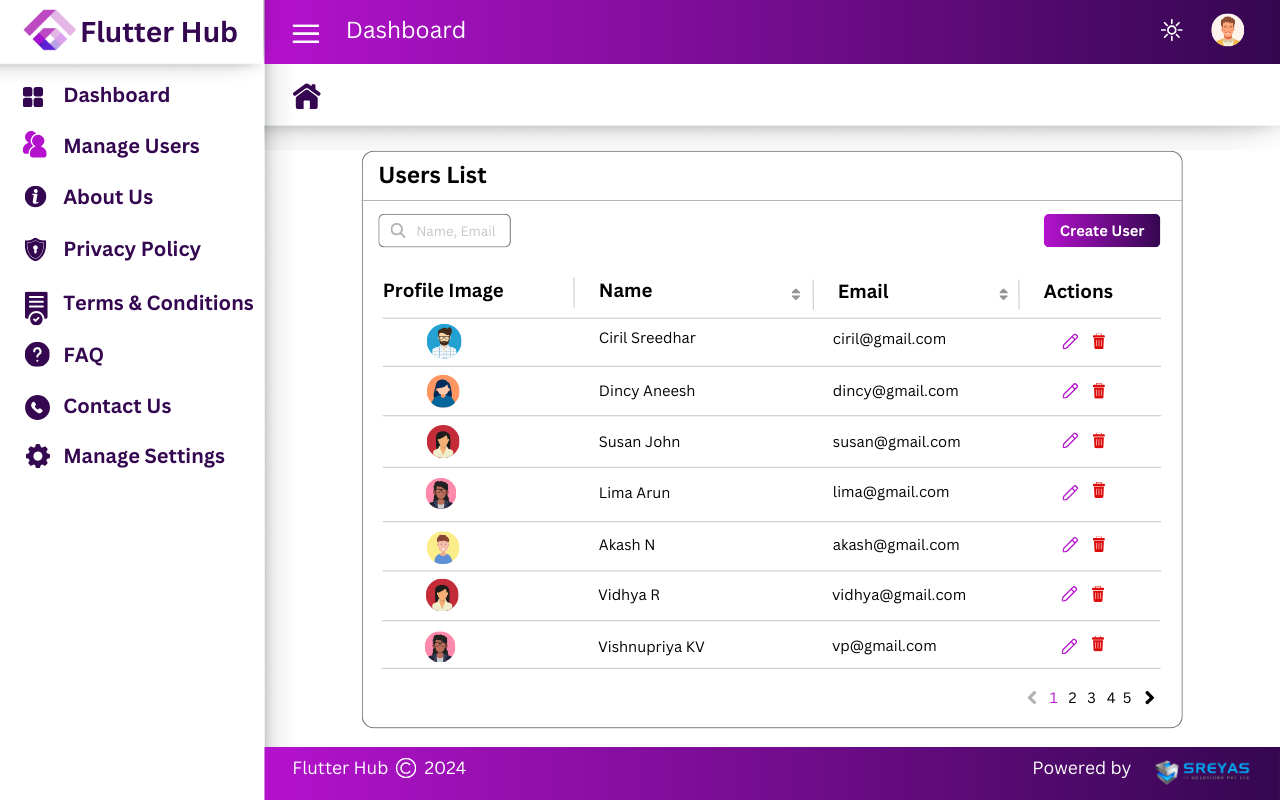Select Privacy Policy from sidebar
Image resolution: width=1280 pixels, height=800 pixels.
pyautogui.click(x=131, y=249)
